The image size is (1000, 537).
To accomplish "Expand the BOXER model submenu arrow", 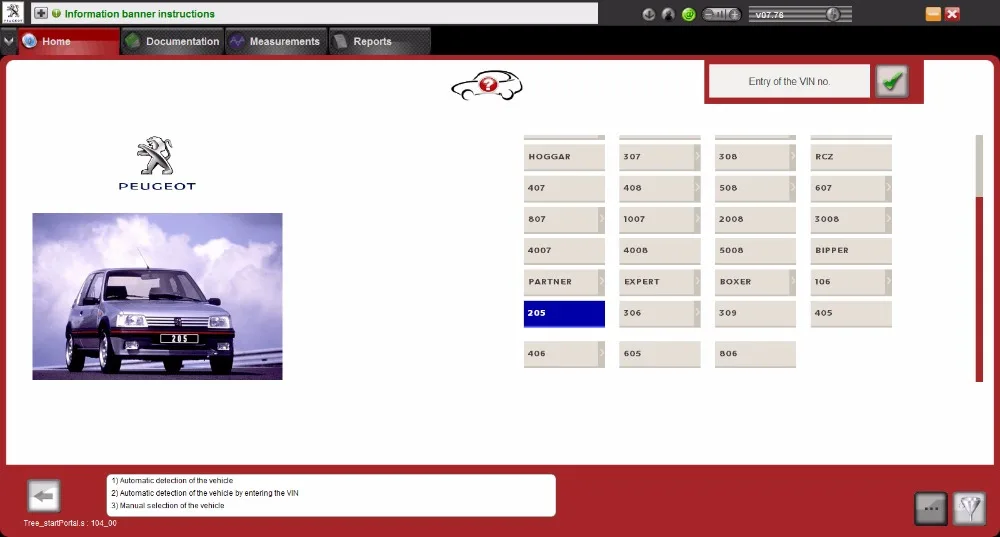I will [x=793, y=282].
